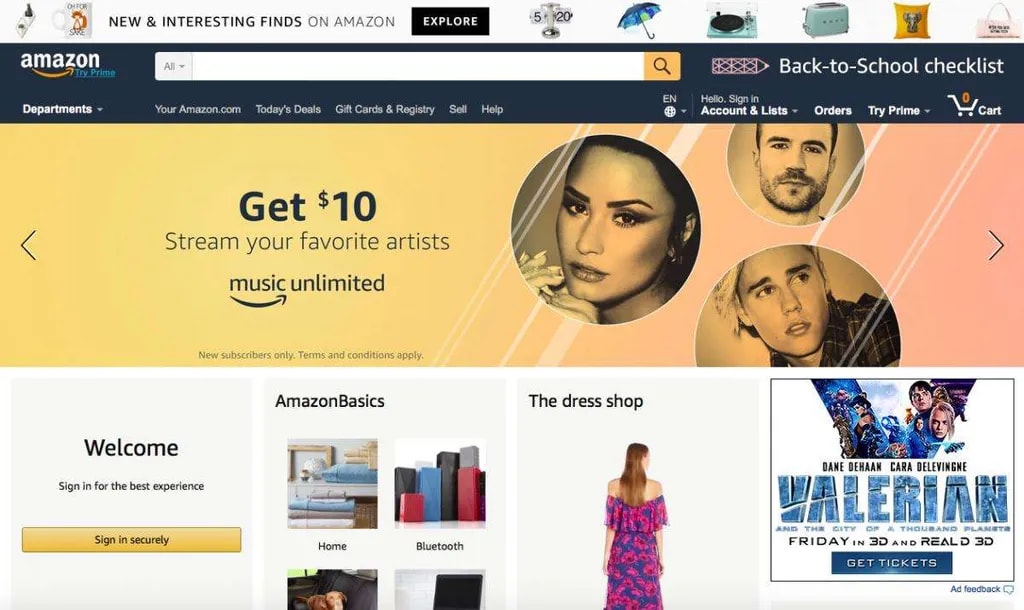
Task: Click the globe language icon
Action: (x=669, y=112)
